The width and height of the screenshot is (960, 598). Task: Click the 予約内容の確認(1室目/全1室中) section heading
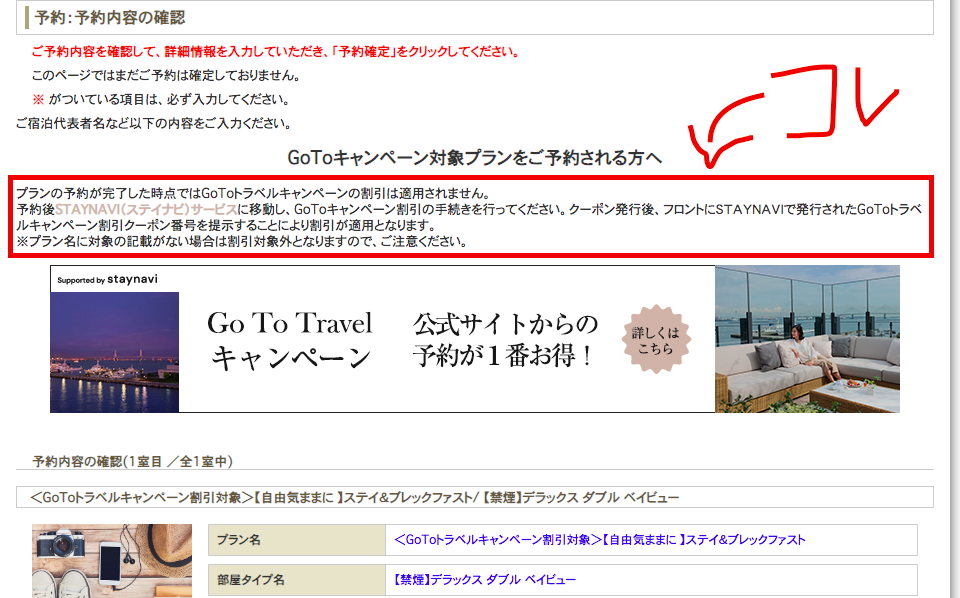[x=132, y=462]
